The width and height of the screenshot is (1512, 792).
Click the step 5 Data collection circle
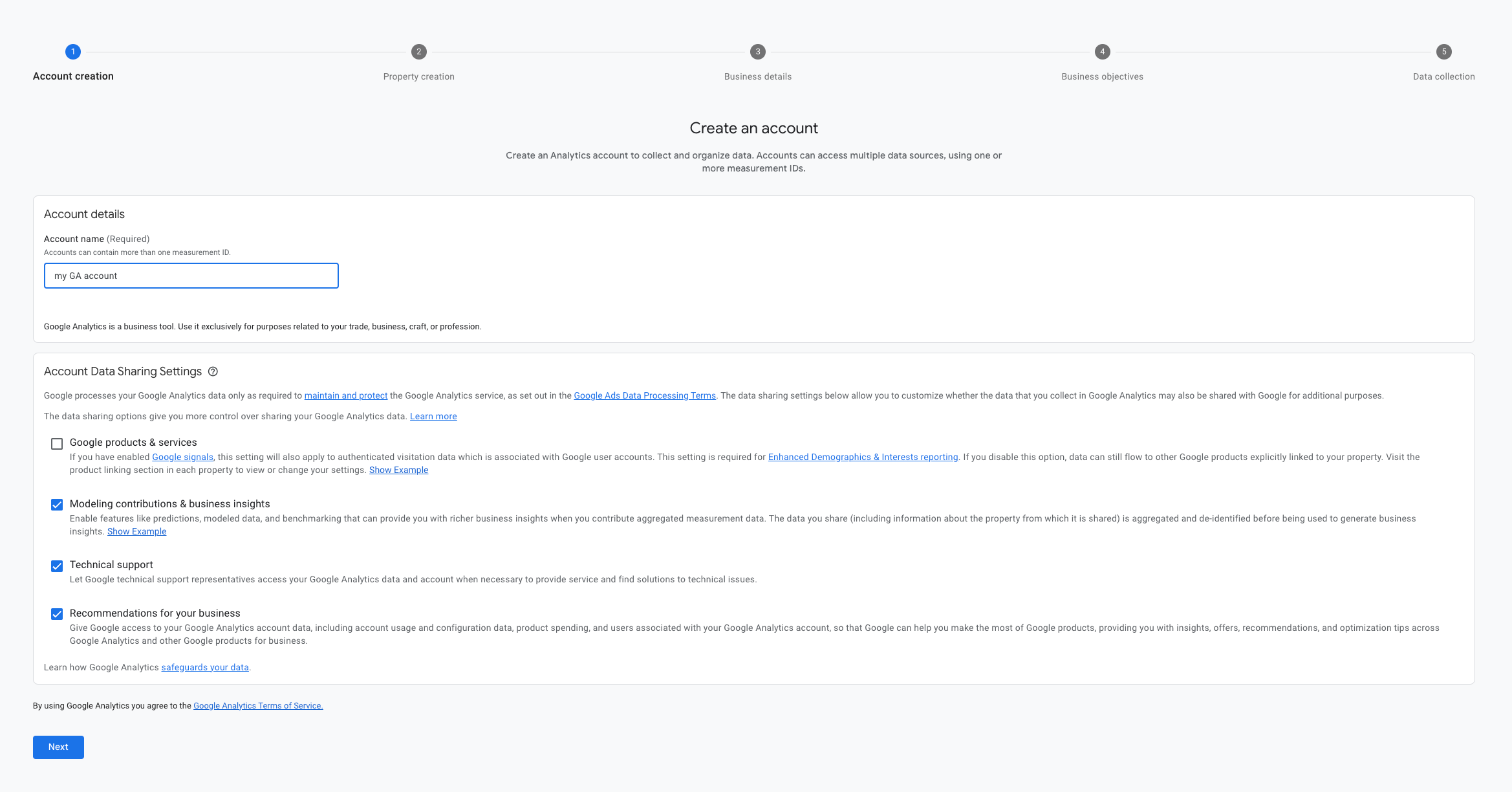pyautogui.click(x=1443, y=52)
